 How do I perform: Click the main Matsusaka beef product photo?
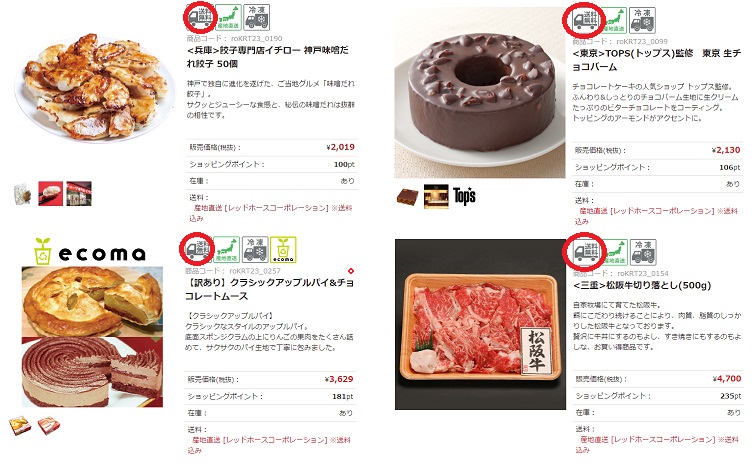pos(480,325)
